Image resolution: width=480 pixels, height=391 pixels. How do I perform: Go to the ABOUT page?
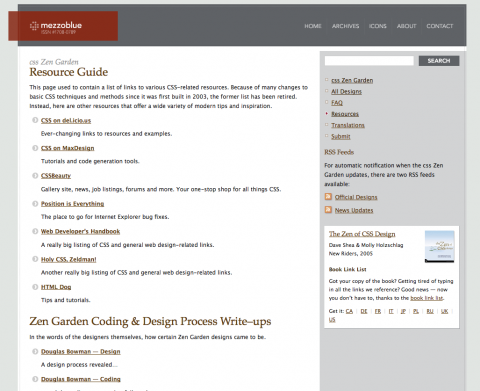coord(406,26)
